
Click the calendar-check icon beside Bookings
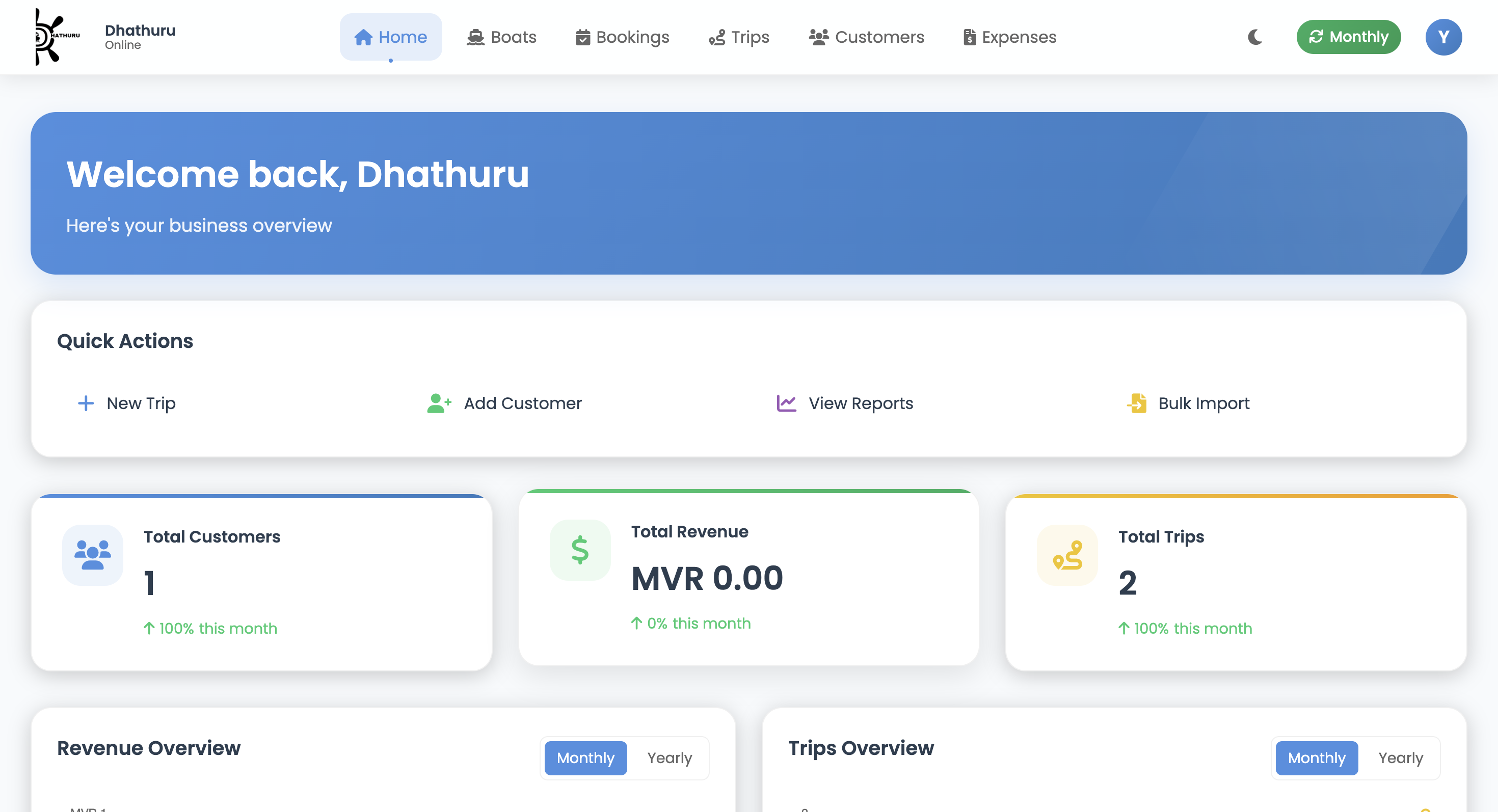point(583,37)
